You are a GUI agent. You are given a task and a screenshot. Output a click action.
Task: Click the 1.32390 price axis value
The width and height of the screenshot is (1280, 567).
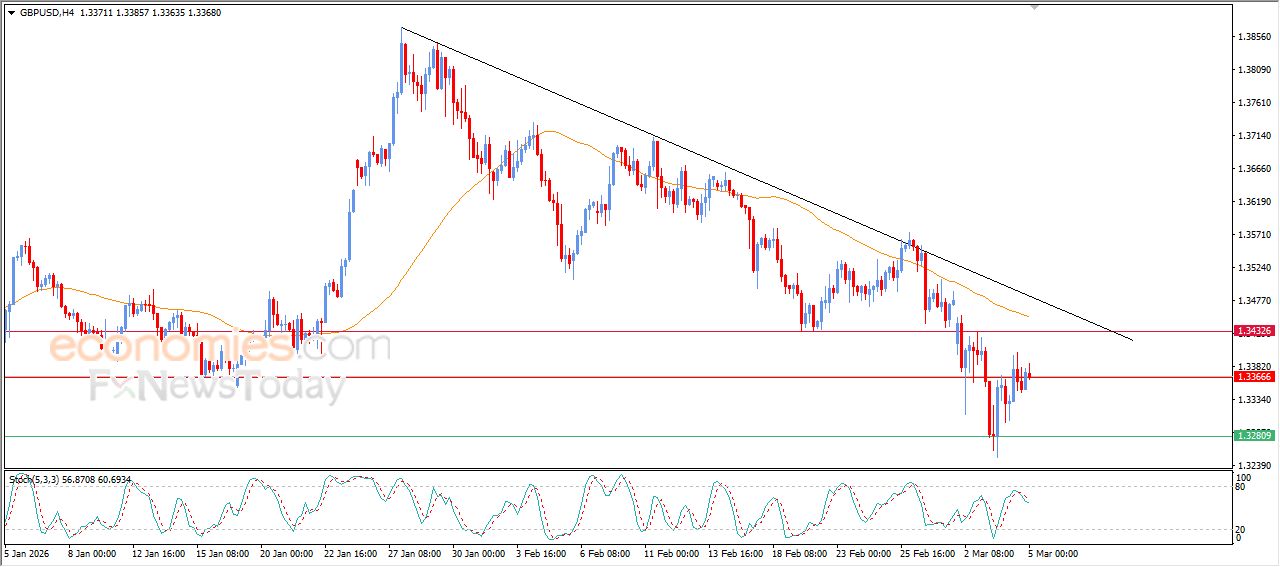1255,466
